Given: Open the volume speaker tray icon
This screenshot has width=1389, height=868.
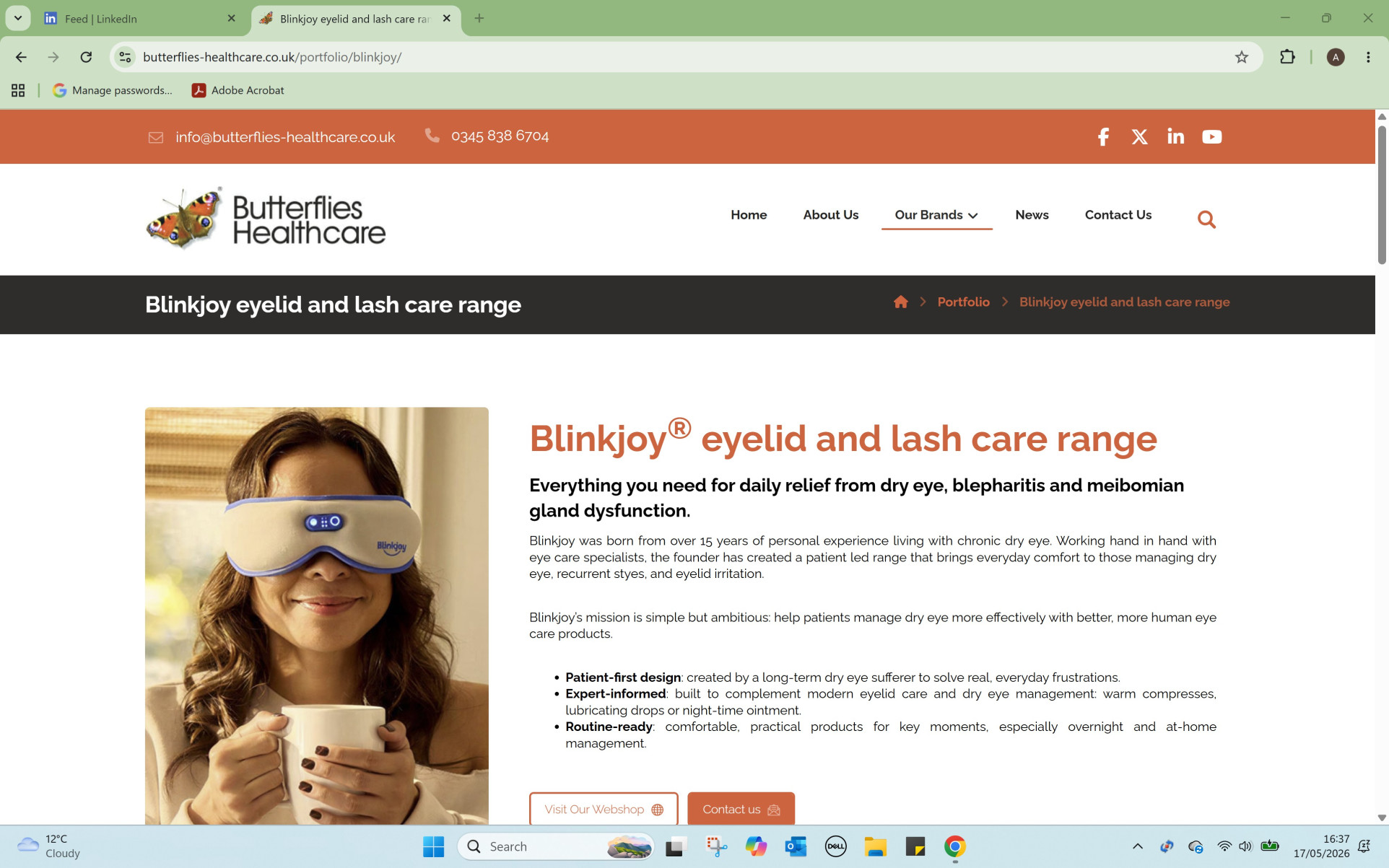Looking at the screenshot, I should [x=1245, y=846].
